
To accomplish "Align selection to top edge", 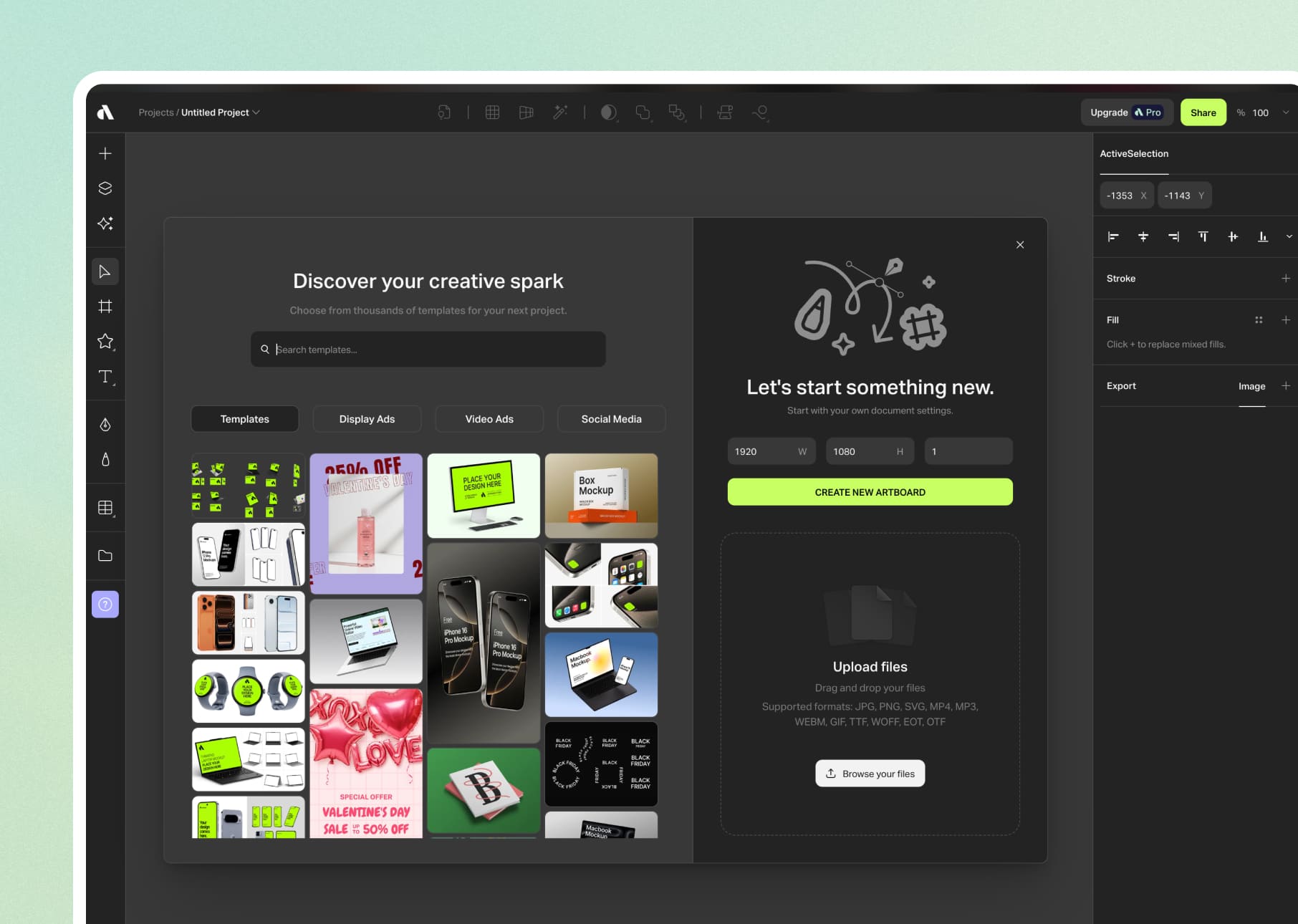I will click(1203, 237).
